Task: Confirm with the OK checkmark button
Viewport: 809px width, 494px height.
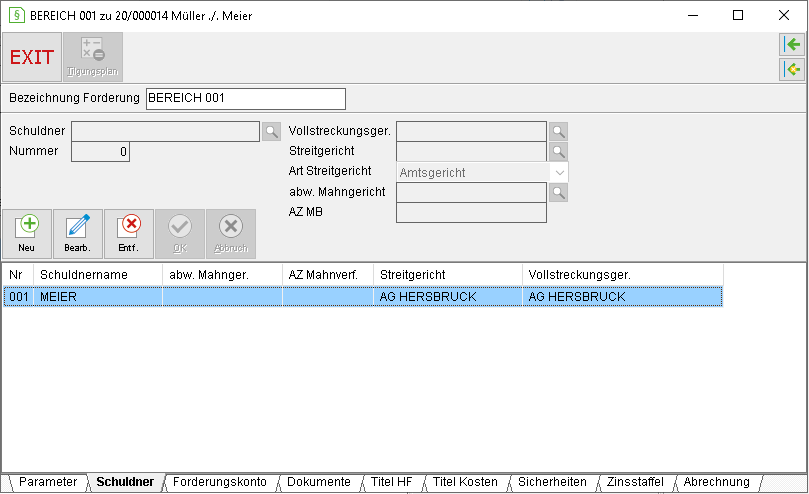Action: point(180,234)
